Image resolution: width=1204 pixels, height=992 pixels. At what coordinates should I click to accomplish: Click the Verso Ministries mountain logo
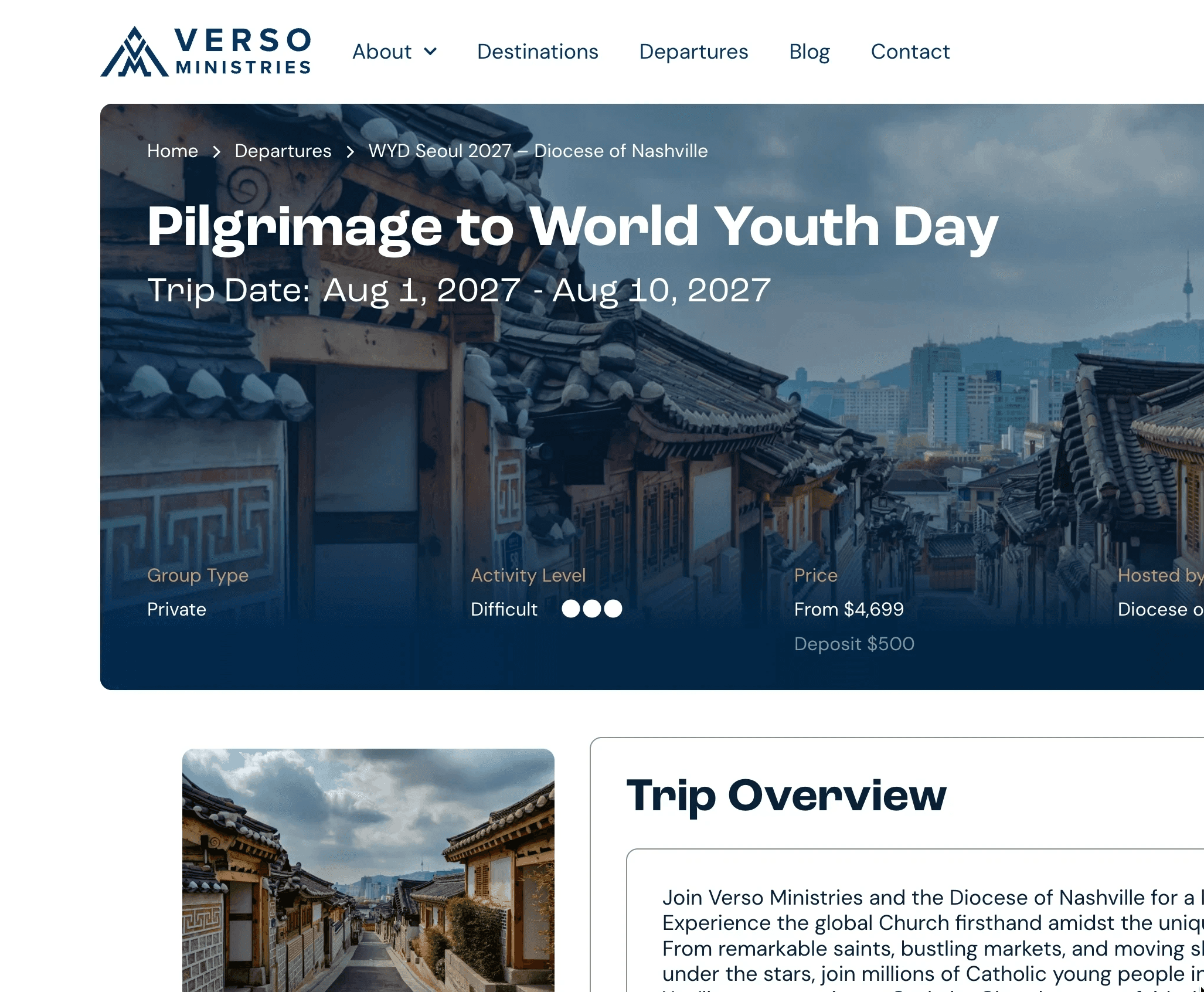click(x=134, y=52)
